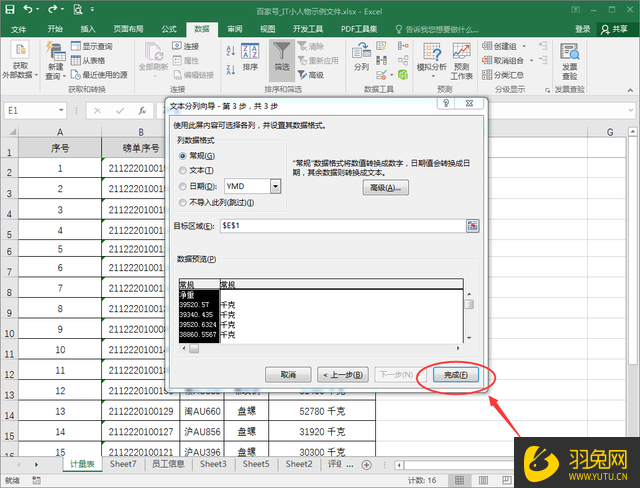The height and width of the screenshot is (488, 640).
Task: Click the 目标区域 range selector icon
Action: tap(472, 226)
